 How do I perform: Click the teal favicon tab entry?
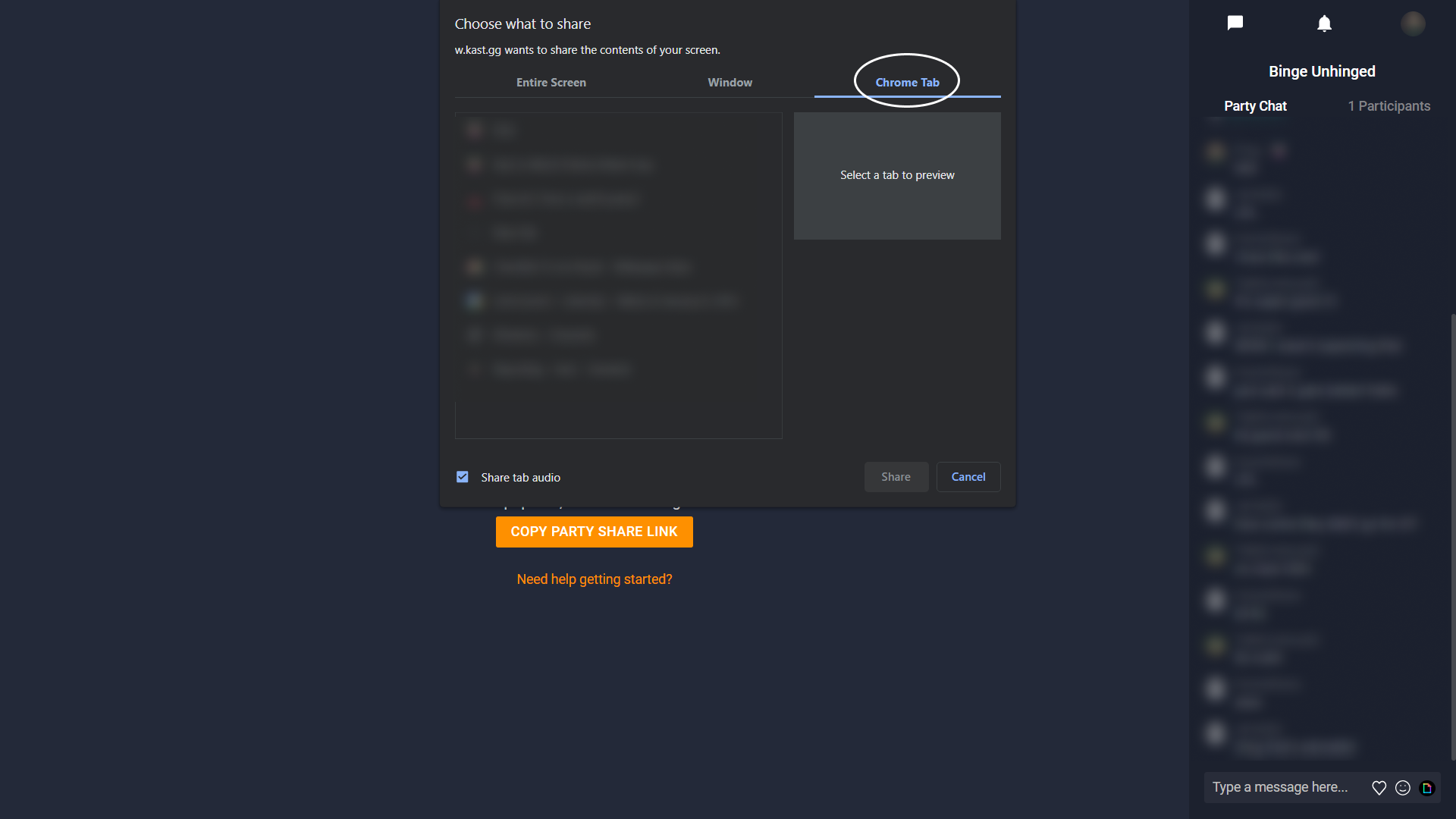click(475, 300)
